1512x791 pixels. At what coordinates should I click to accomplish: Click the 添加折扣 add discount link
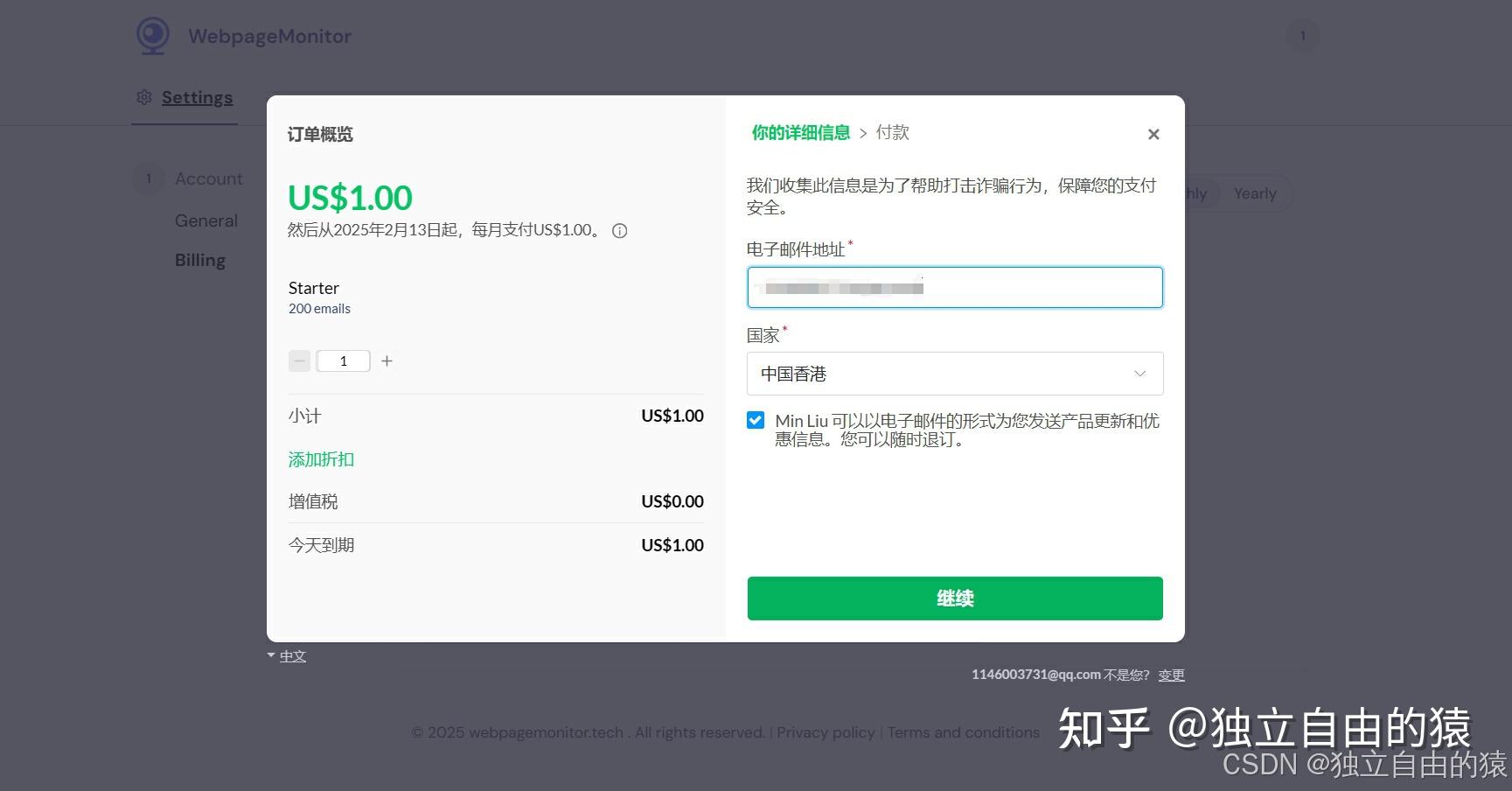(x=320, y=459)
